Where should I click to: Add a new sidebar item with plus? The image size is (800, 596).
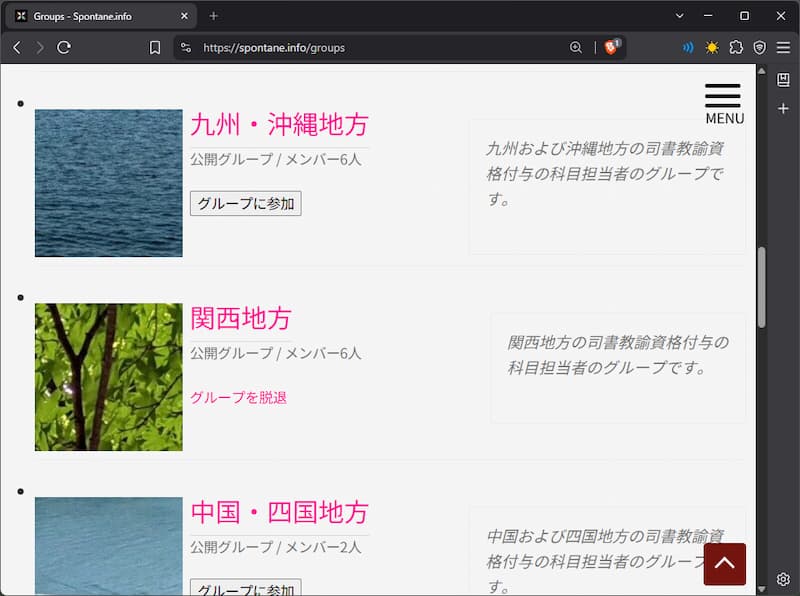click(x=783, y=108)
